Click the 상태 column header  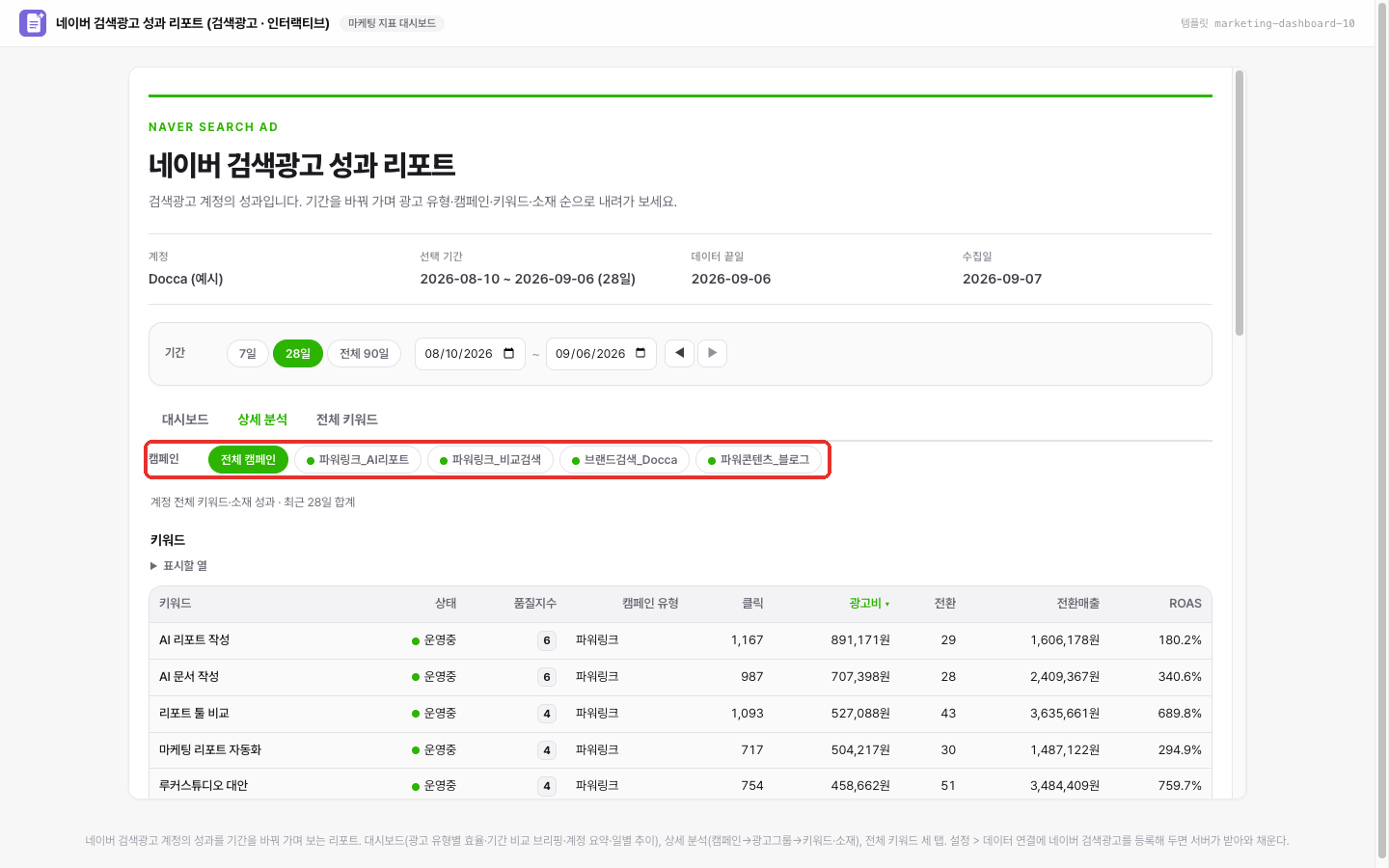pos(446,604)
